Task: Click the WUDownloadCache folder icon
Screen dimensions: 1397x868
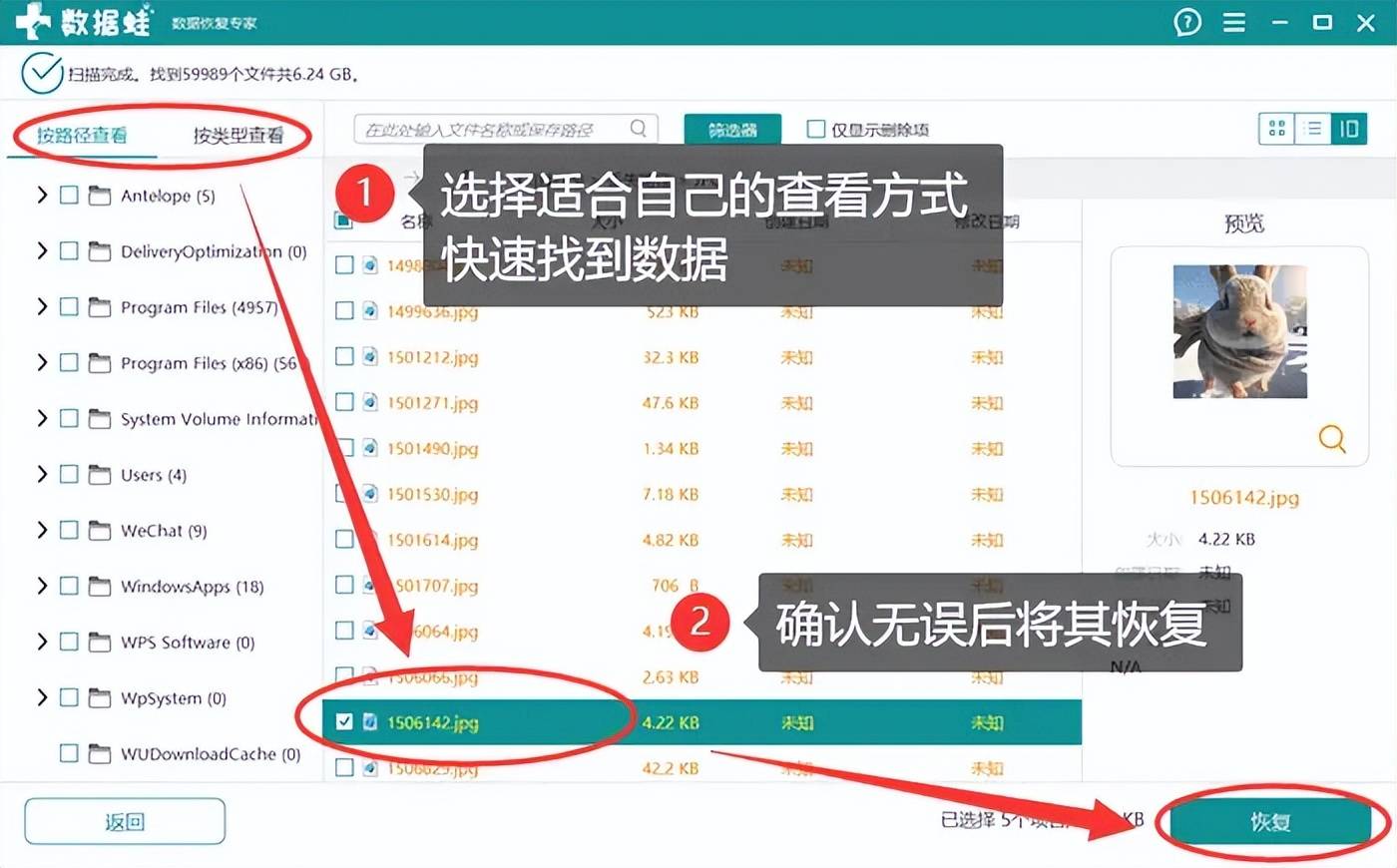Action: (x=100, y=754)
